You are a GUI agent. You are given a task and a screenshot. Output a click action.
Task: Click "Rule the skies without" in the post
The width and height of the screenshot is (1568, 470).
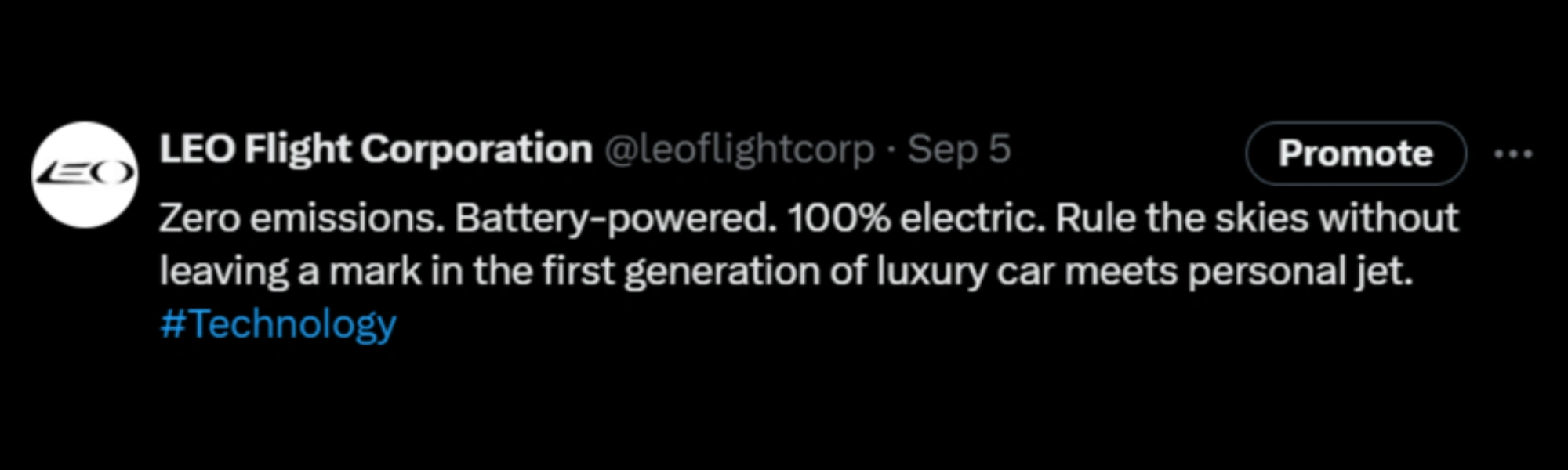coord(1257,218)
